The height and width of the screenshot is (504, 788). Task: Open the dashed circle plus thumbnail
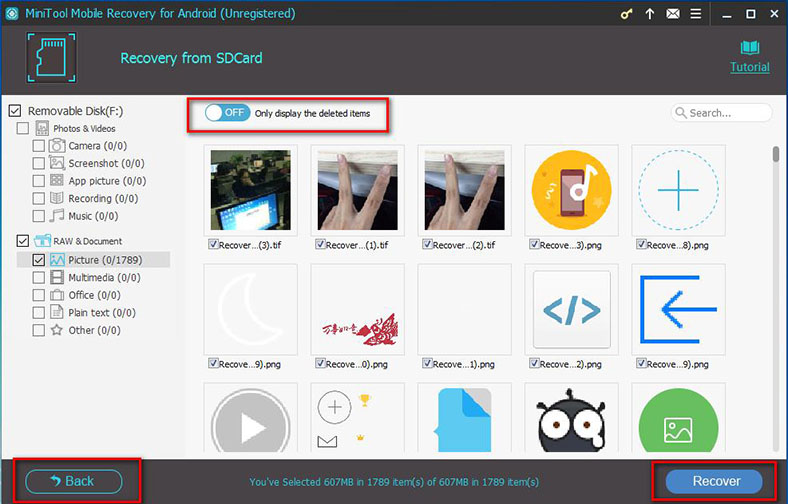(x=678, y=190)
